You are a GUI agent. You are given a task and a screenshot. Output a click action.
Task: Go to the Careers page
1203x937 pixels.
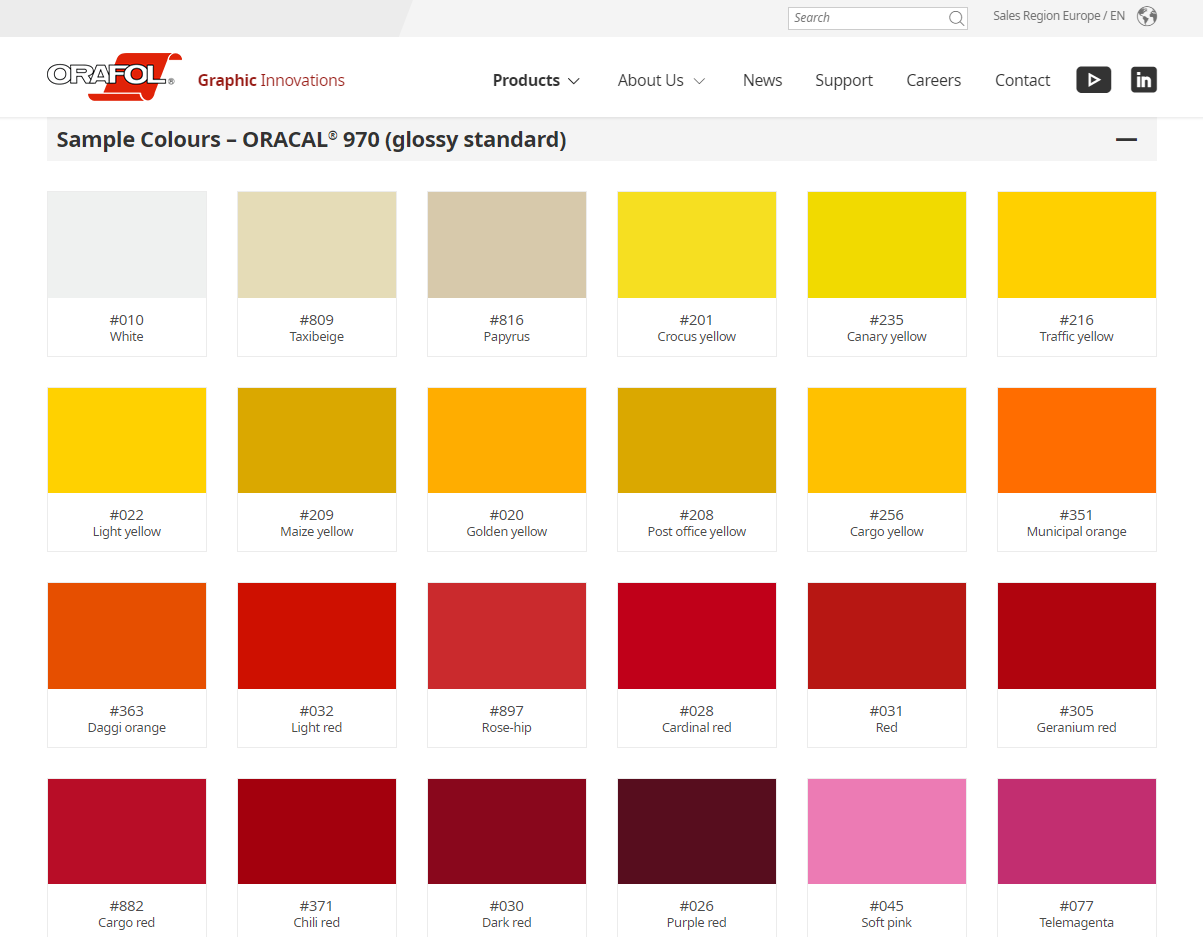tap(934, 80)
